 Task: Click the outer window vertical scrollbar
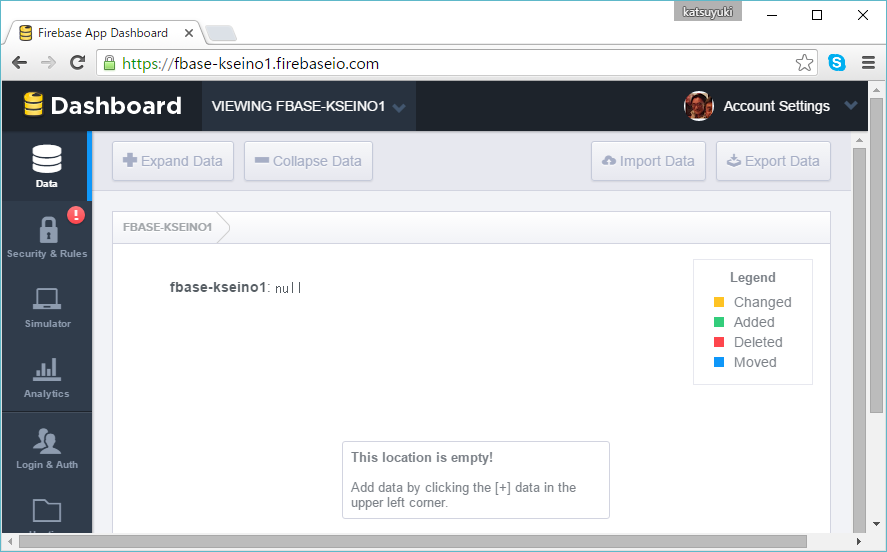[x=876, y=255]
